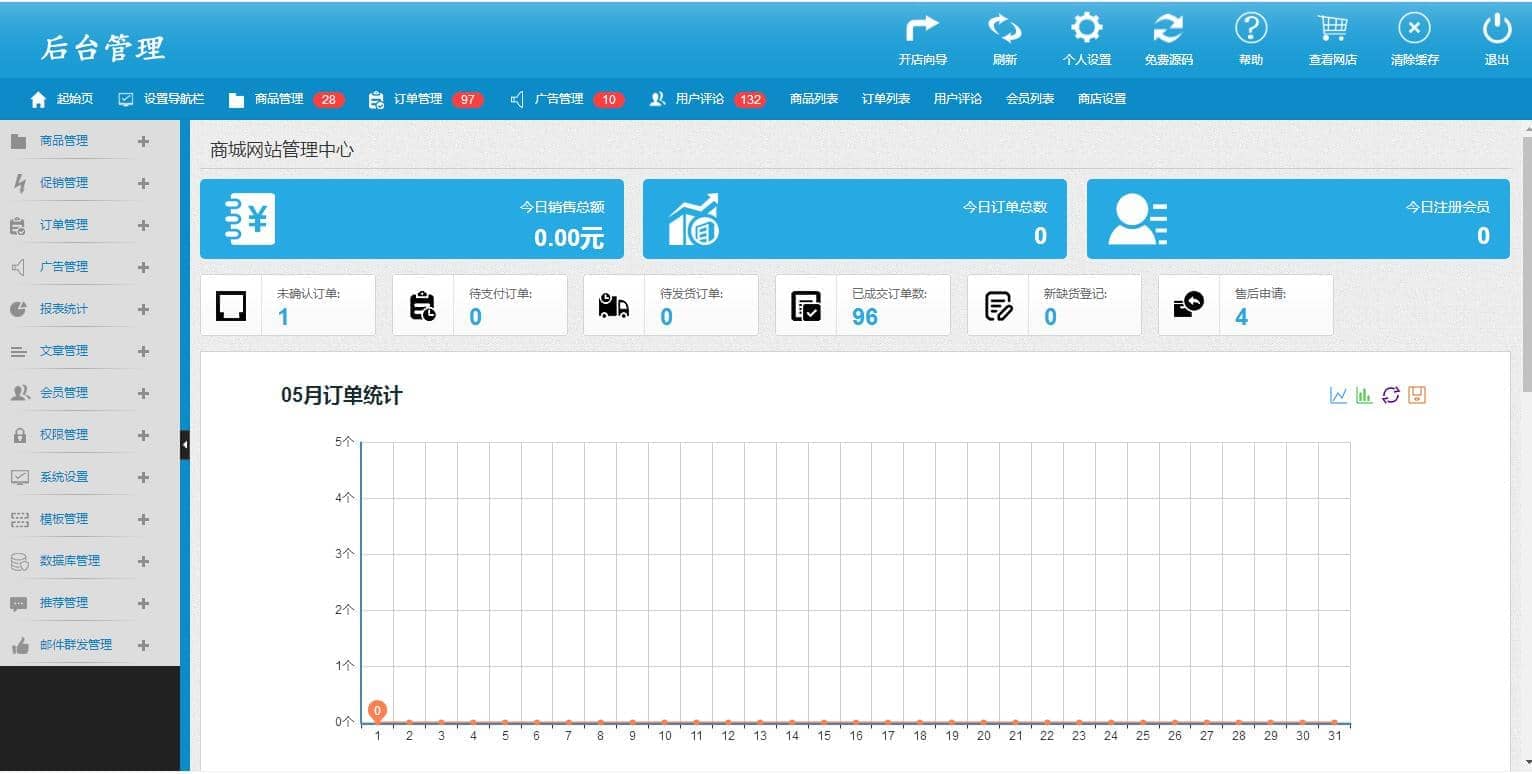Image resolution: width=1532 pixels, height=774 pixels.
Task: Expand the 系统设置 sidebar section
Action: [x=143, y=477]
